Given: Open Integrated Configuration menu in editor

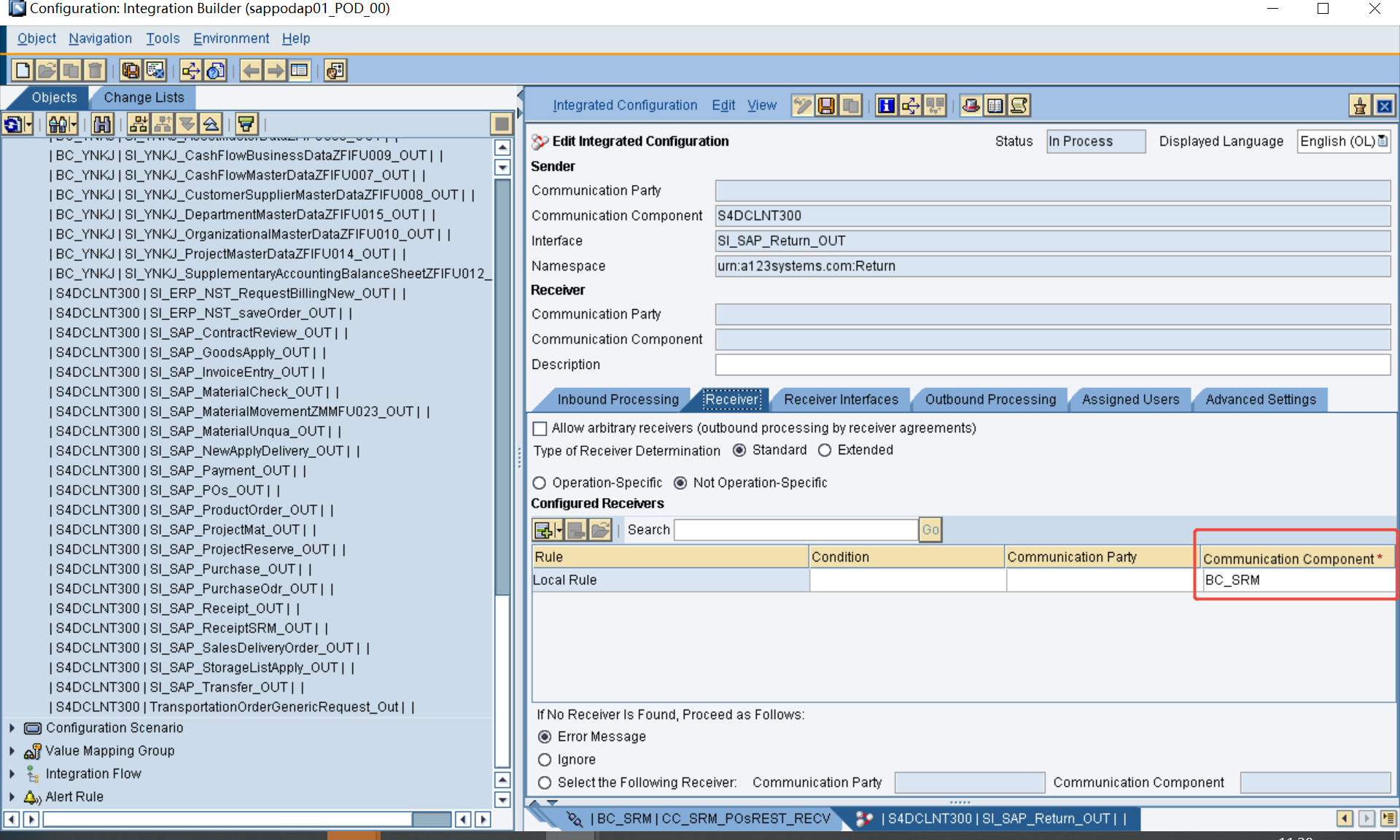Looking at the screenshot, I should coord(625,106).
